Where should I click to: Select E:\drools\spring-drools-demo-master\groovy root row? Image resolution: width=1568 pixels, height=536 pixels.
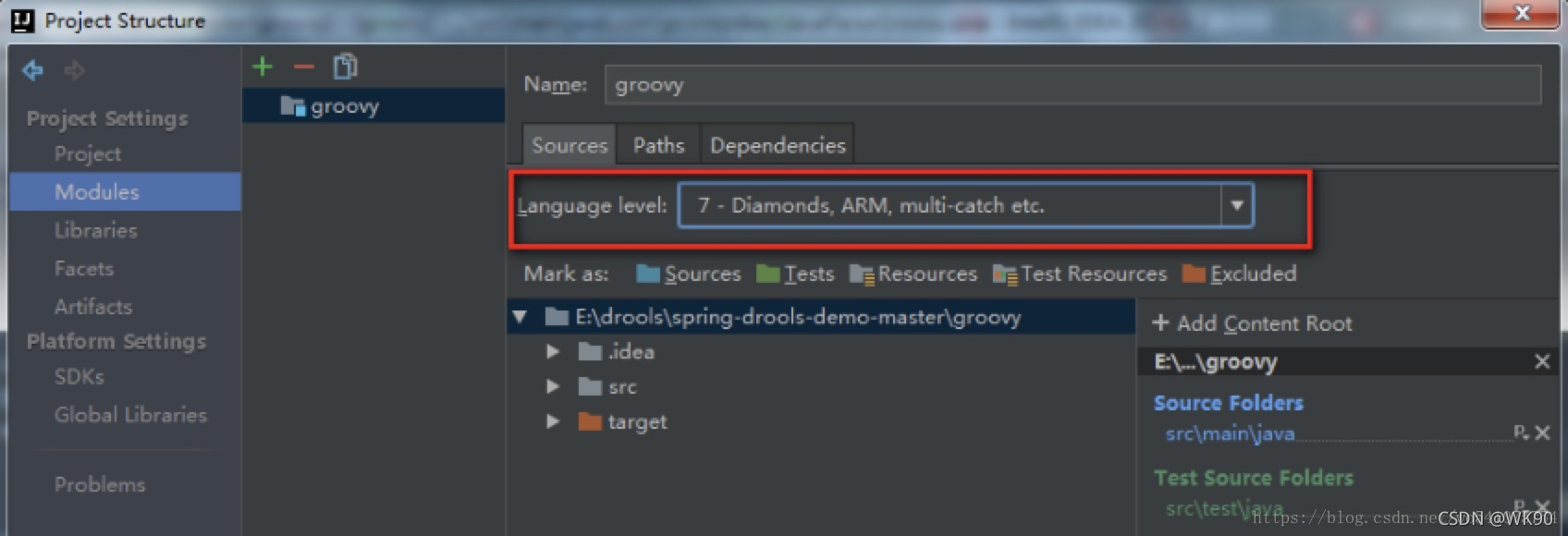coord(821,317)
